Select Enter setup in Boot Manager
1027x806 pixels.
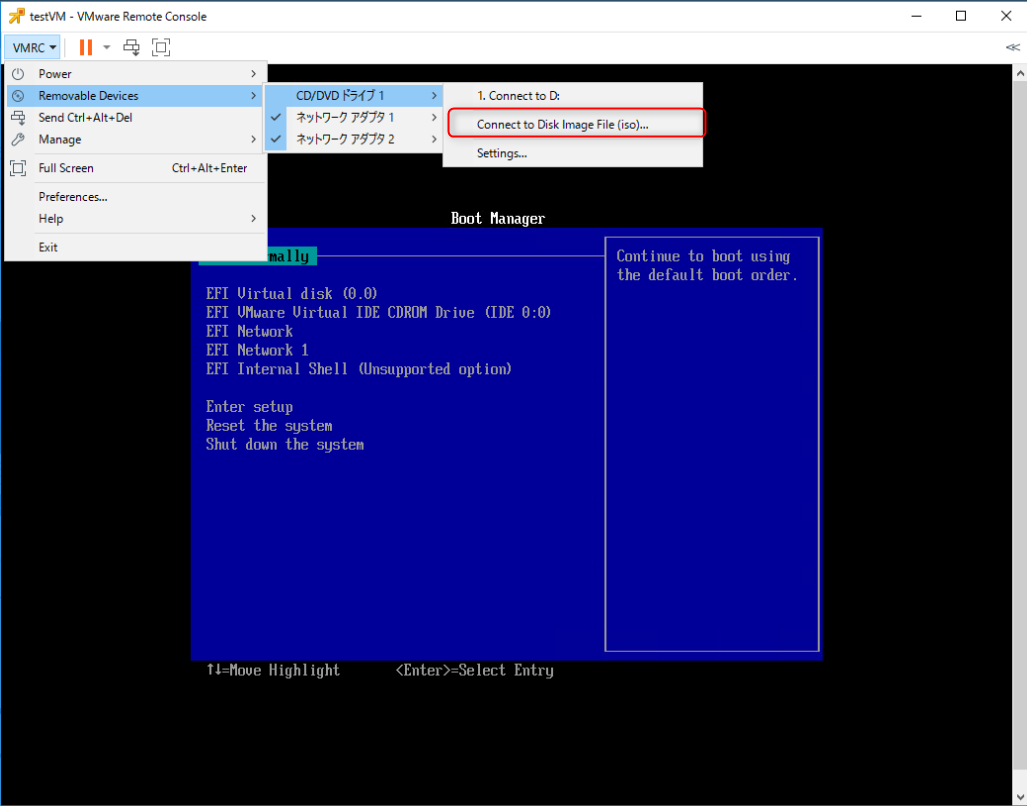pos(249,407)
